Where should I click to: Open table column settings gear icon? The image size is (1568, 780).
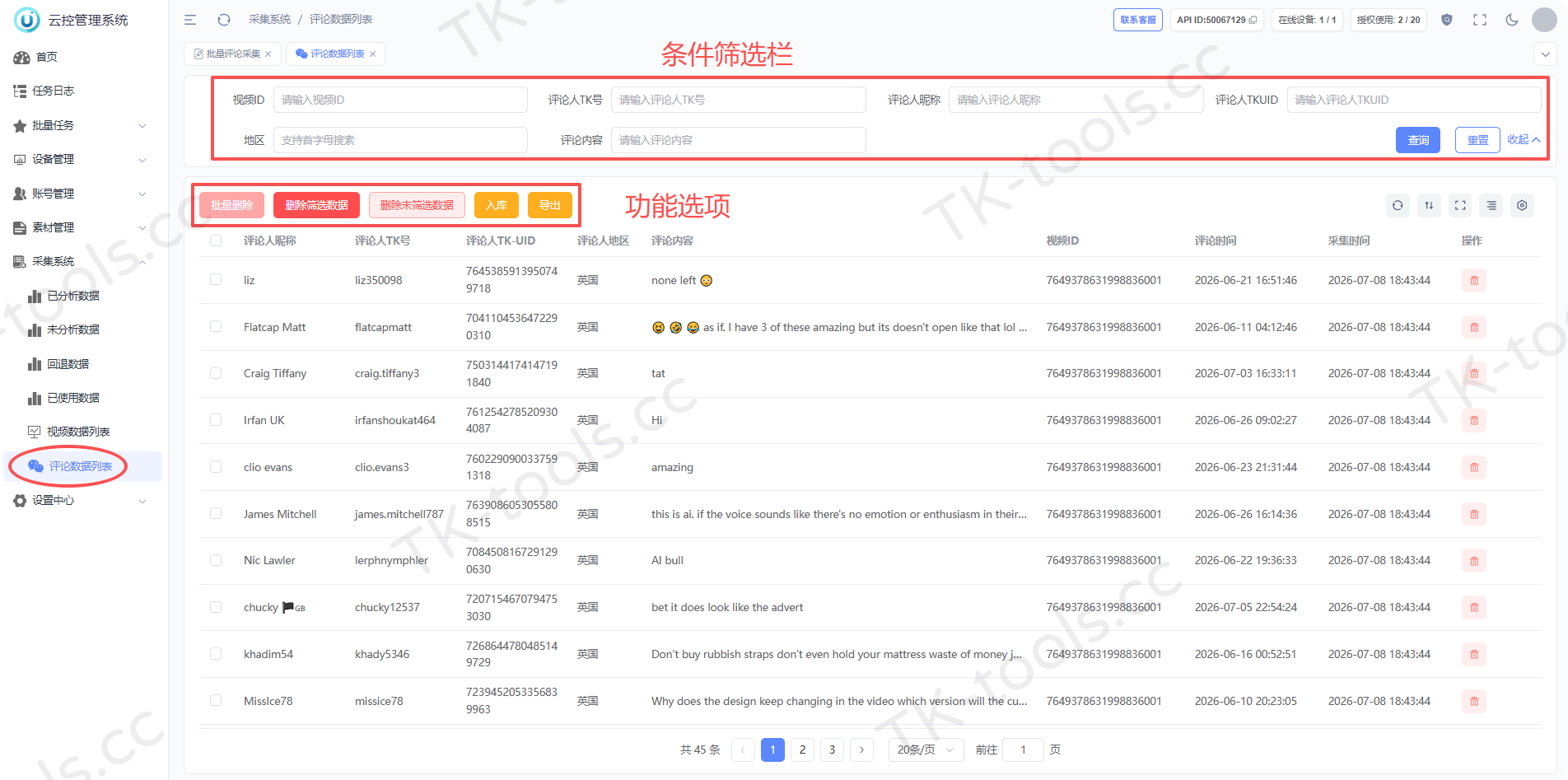click(1522, 205)
